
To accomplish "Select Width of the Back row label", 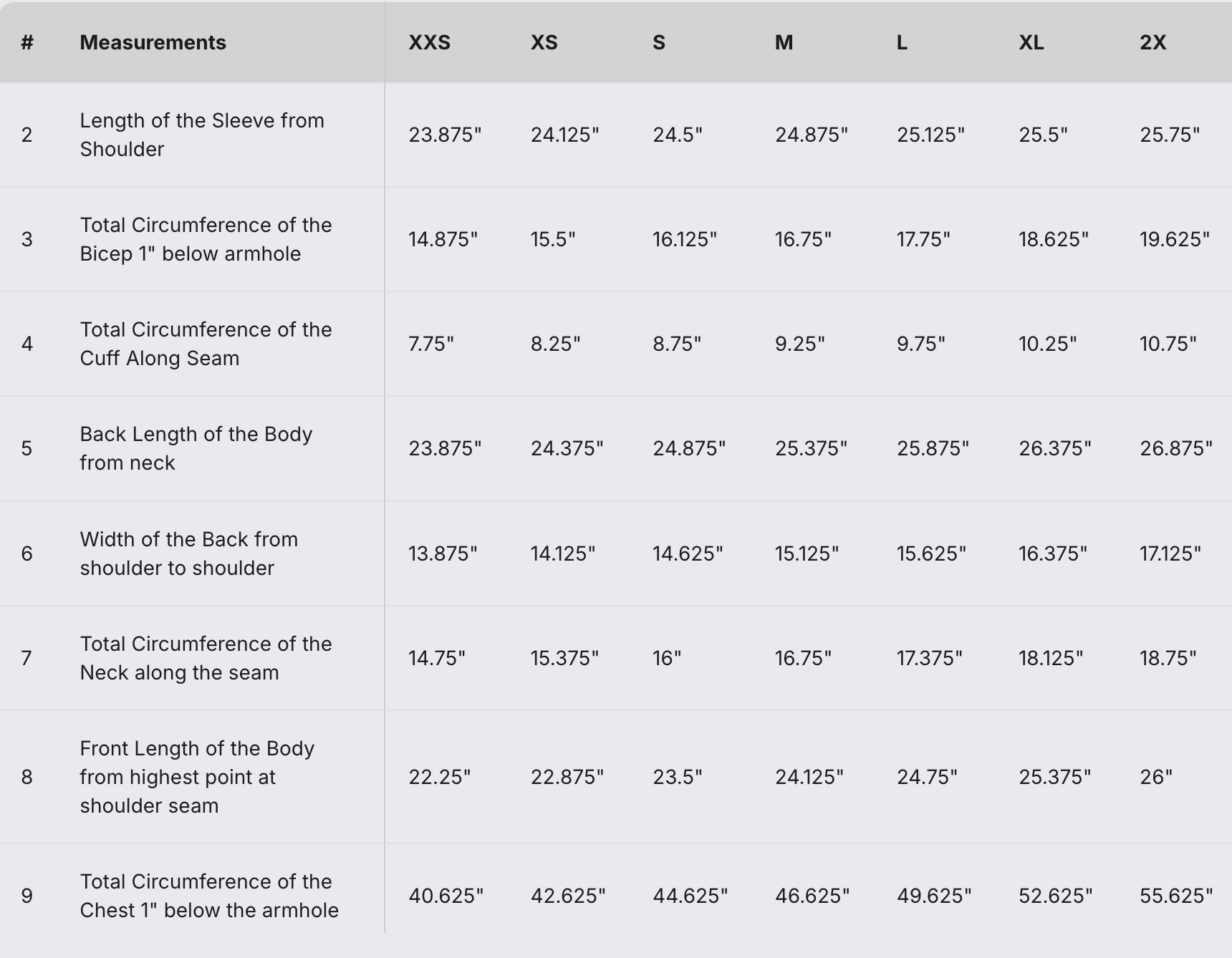I will tap(188, 553).
